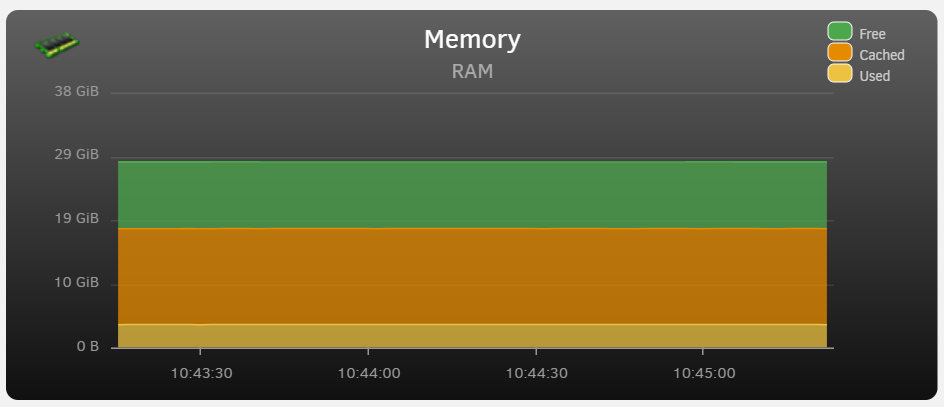Screen dimensions: 944x407
Task: Click the green Free area of chart
Action: click(x=472, y=194)
